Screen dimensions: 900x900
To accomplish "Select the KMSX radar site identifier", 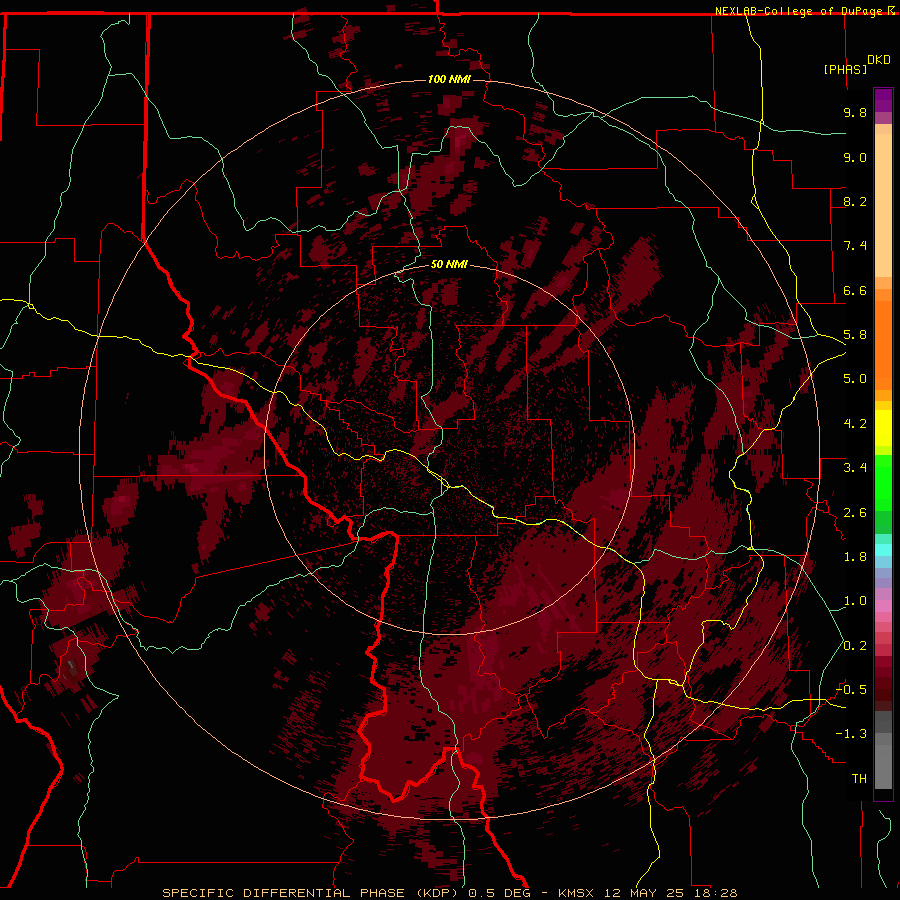I will click(x=575, y=893).
